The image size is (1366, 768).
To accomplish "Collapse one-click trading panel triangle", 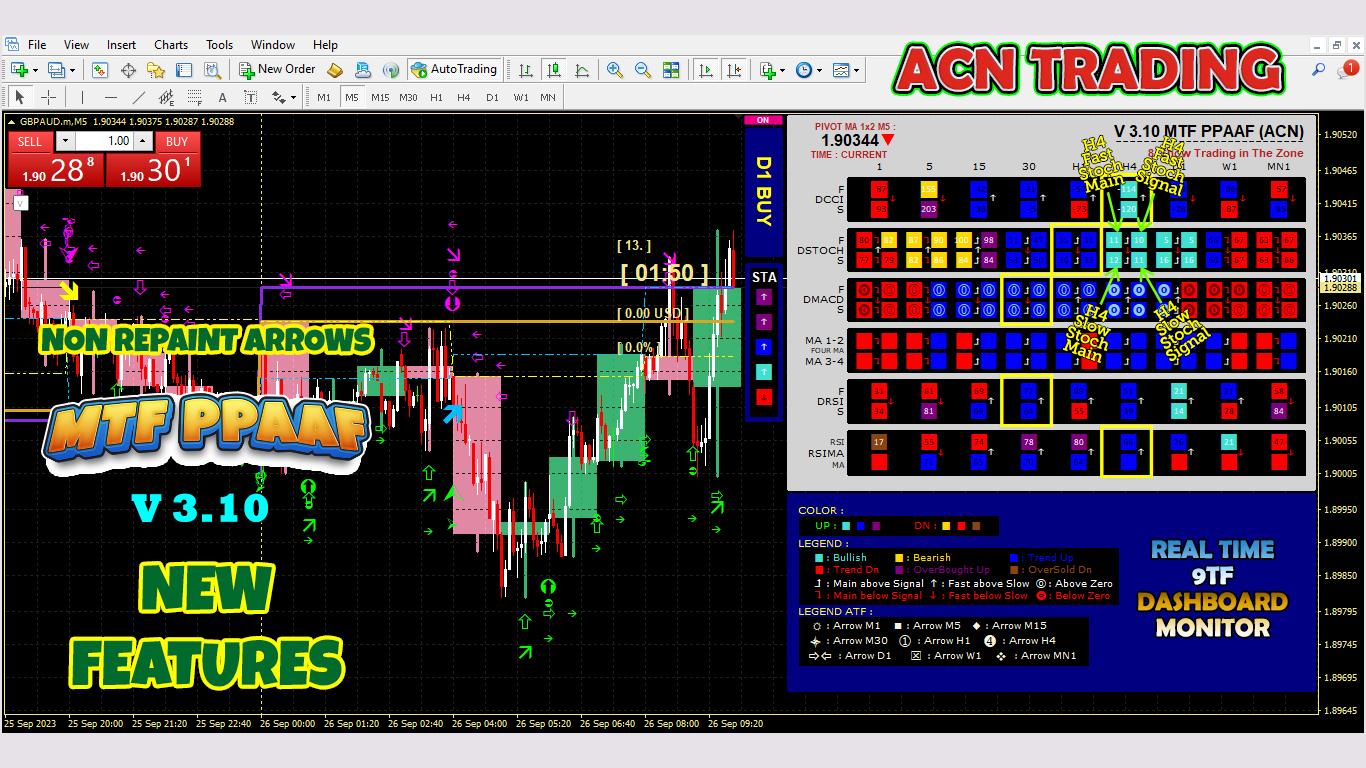I will (x=11, y=122).
